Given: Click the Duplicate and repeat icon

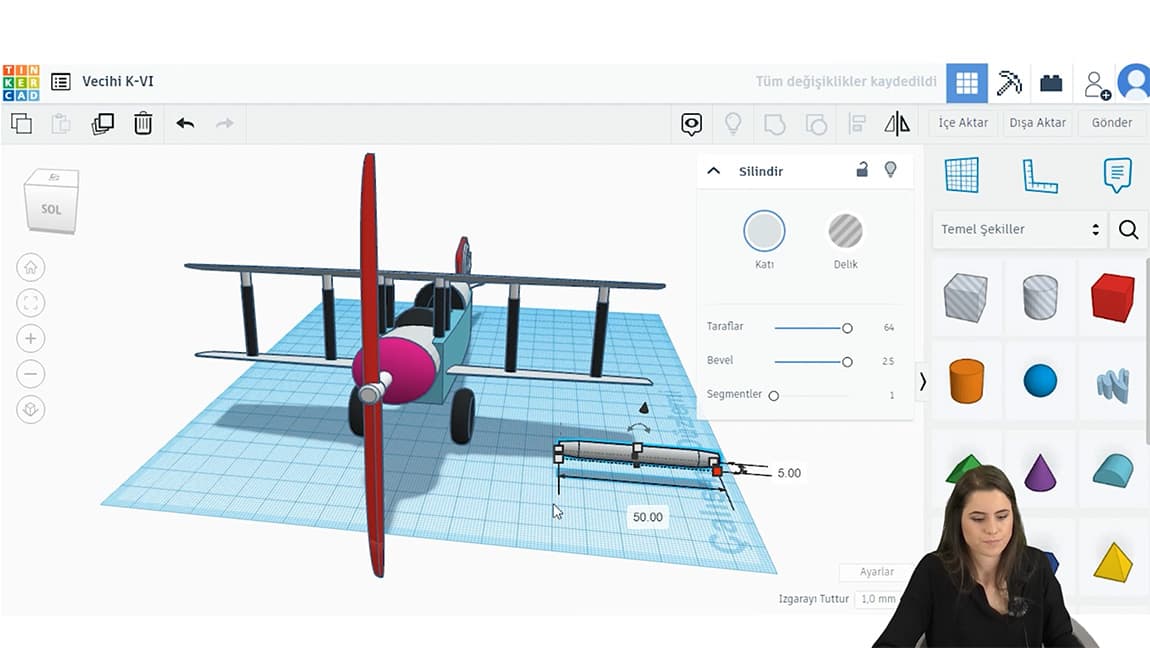Looking at the screenshot, I should 102,124.
